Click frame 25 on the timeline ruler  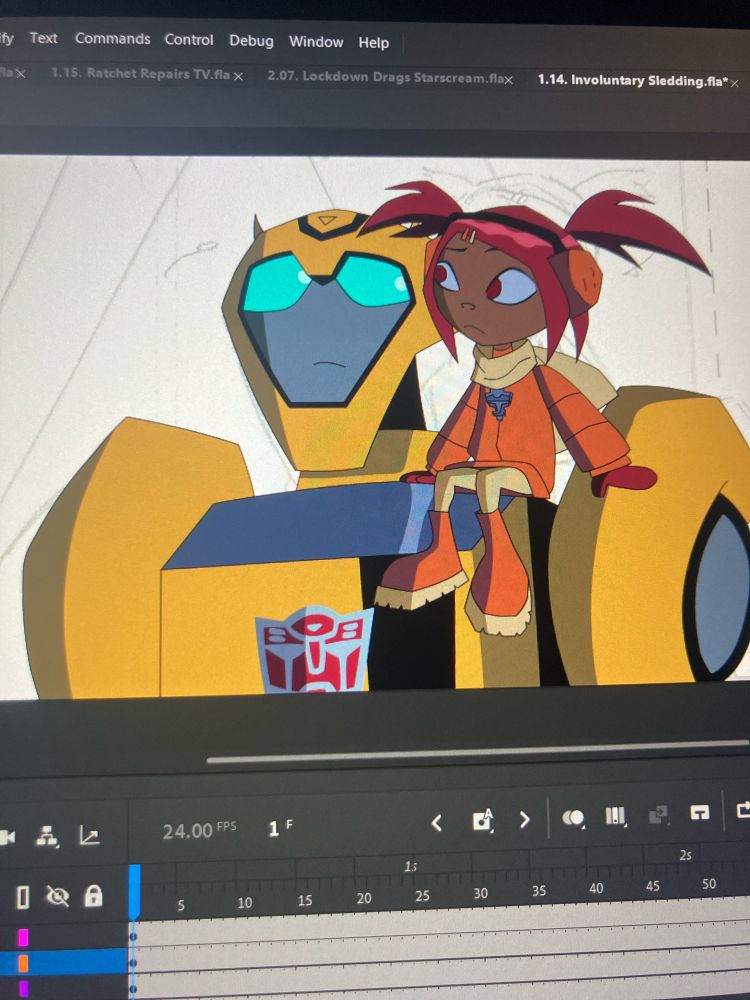coord(422,895)
